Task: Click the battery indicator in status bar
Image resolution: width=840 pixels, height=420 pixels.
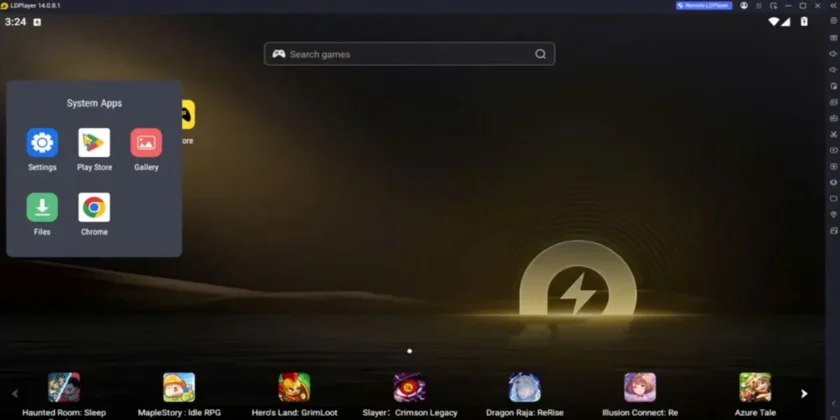Action: pyautogui.click(x=804, y=22)
